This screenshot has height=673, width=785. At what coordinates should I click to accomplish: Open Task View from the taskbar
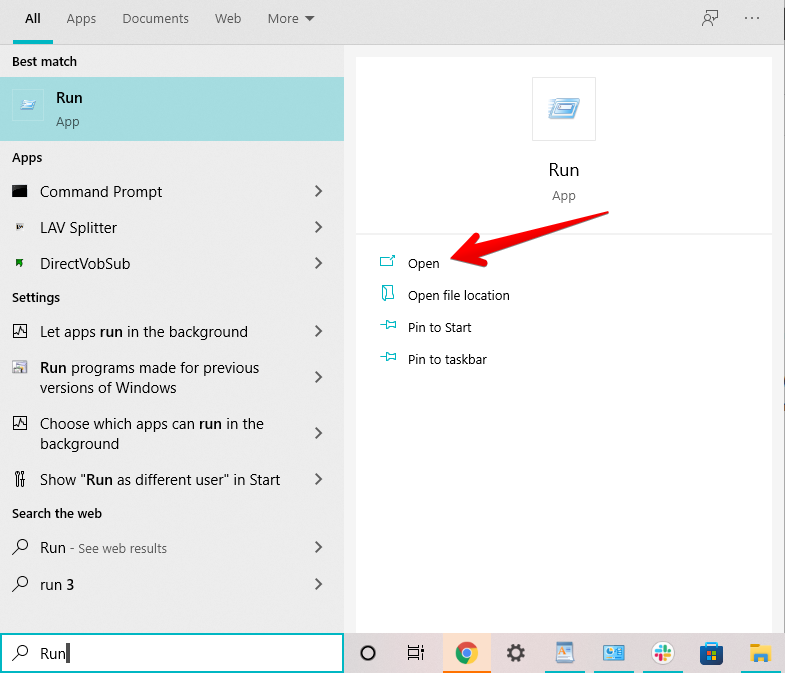[416, 653]
